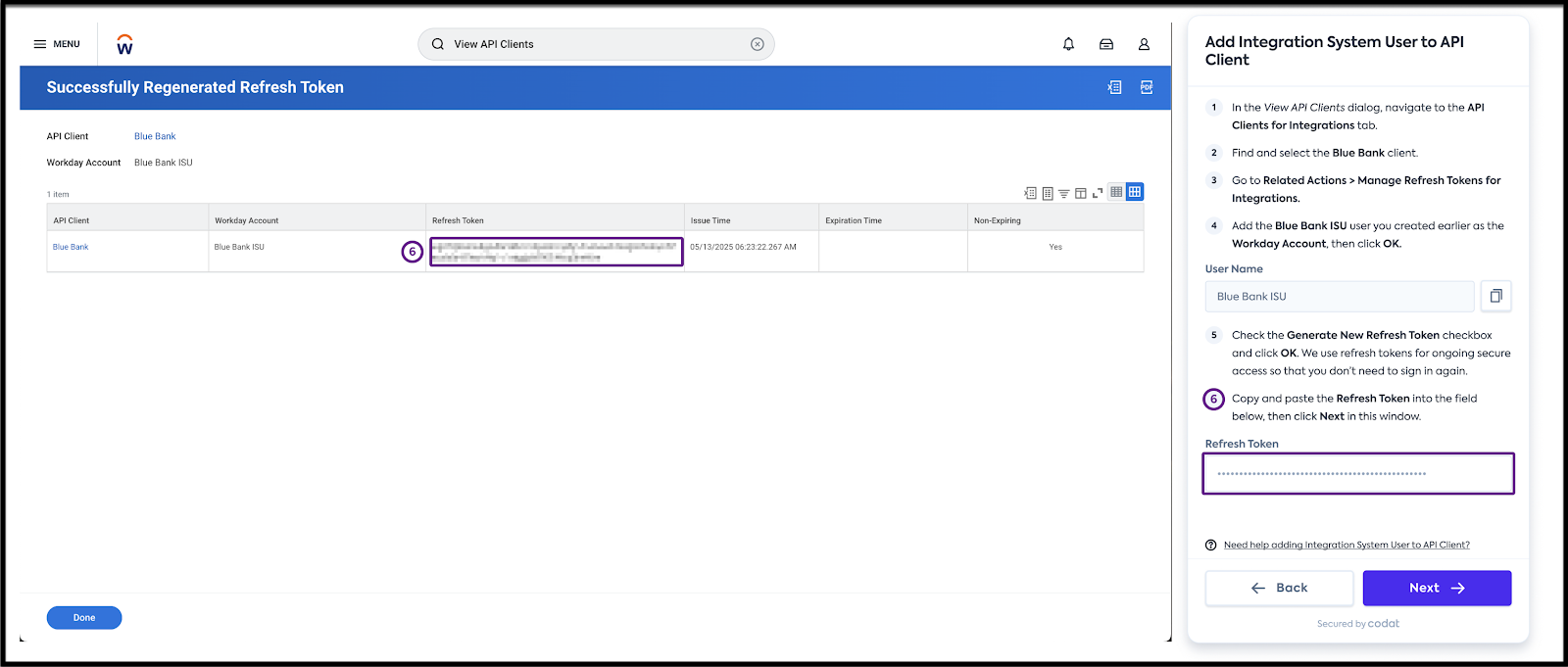The width and height of the screenshot is (1568, 667).
Task: Click the help question mark icon
Action: tap(1211, 545)
